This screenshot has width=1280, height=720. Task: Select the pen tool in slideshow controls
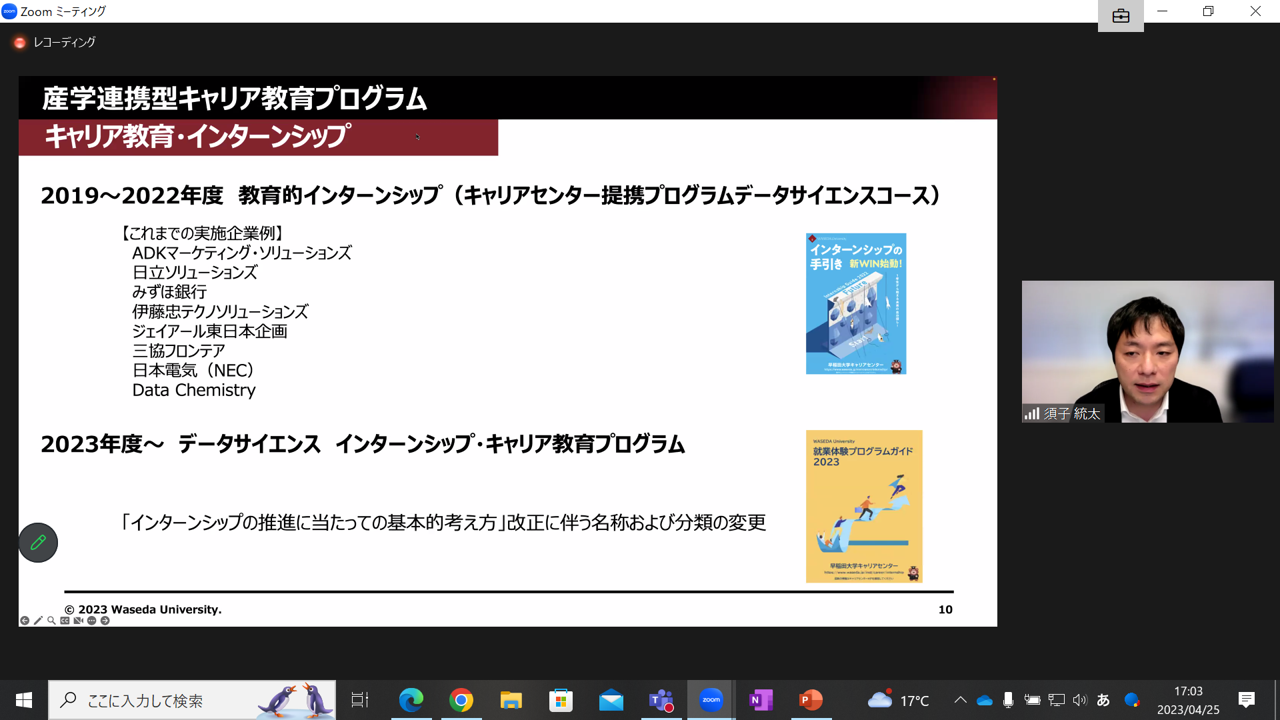pos(38,621)
